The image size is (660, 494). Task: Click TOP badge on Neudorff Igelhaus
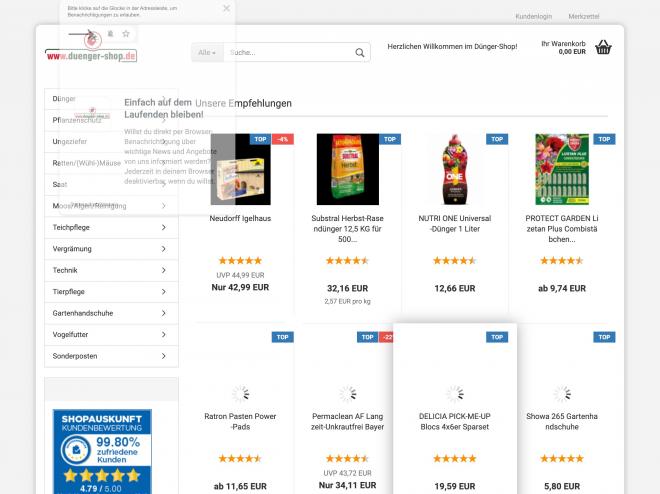(x=260, y=139)
